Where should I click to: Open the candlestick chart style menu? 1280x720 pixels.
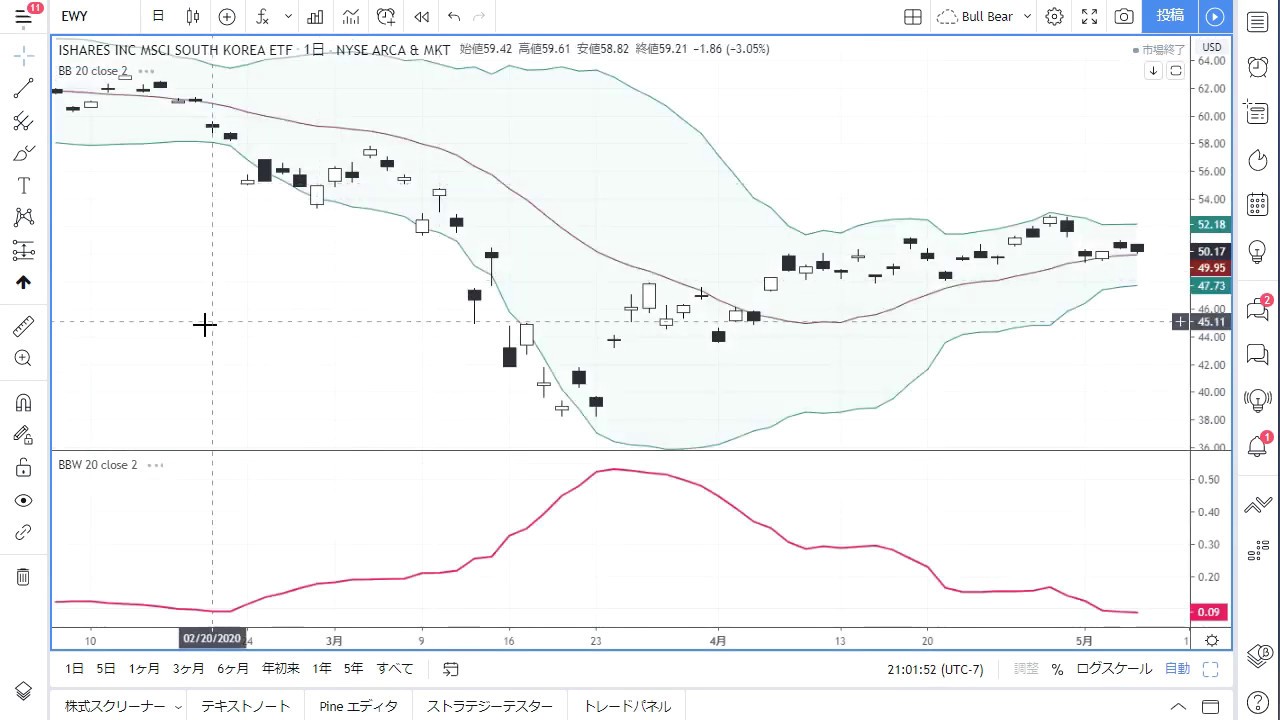click(193, 16)
